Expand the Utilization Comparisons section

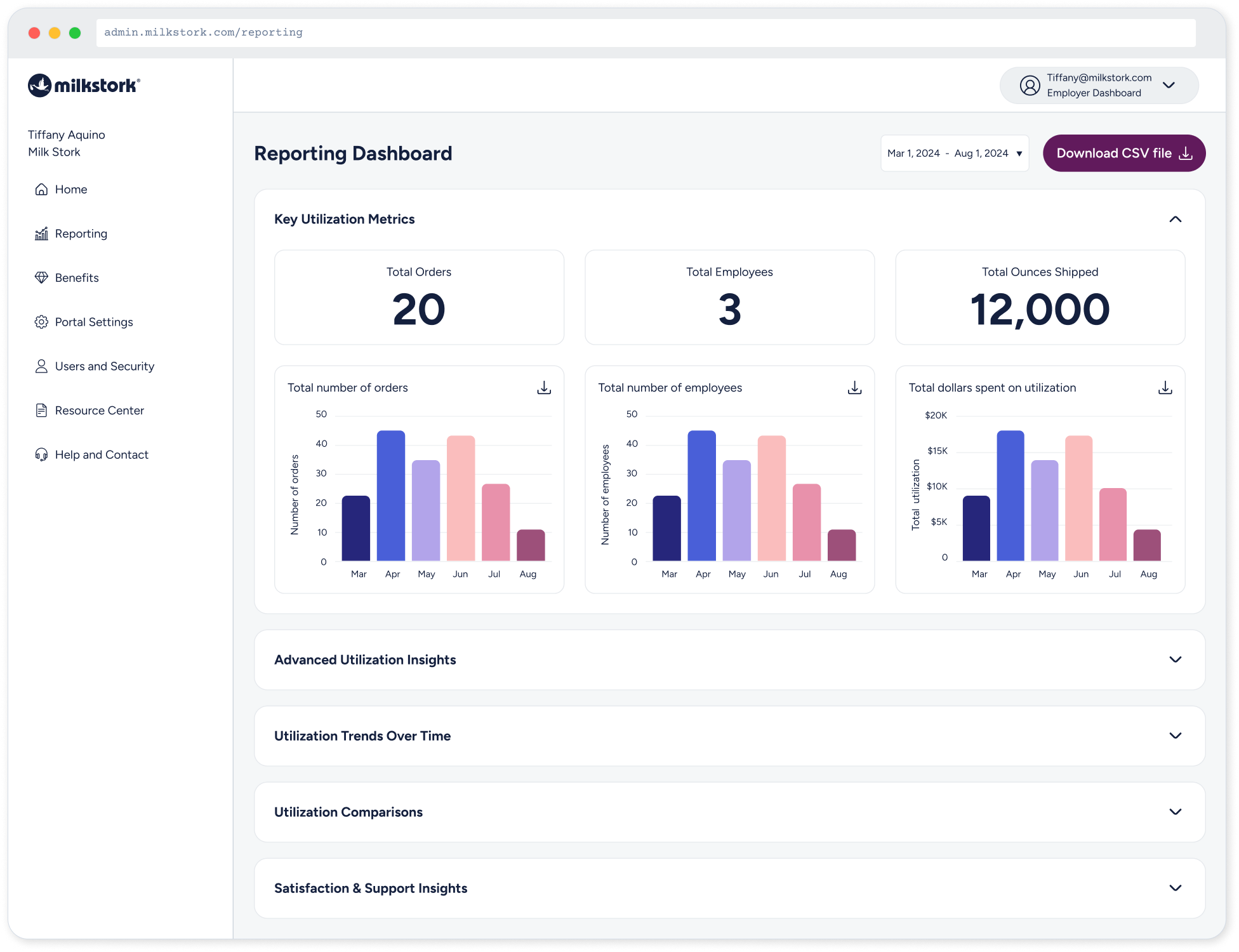(1175, 812)
